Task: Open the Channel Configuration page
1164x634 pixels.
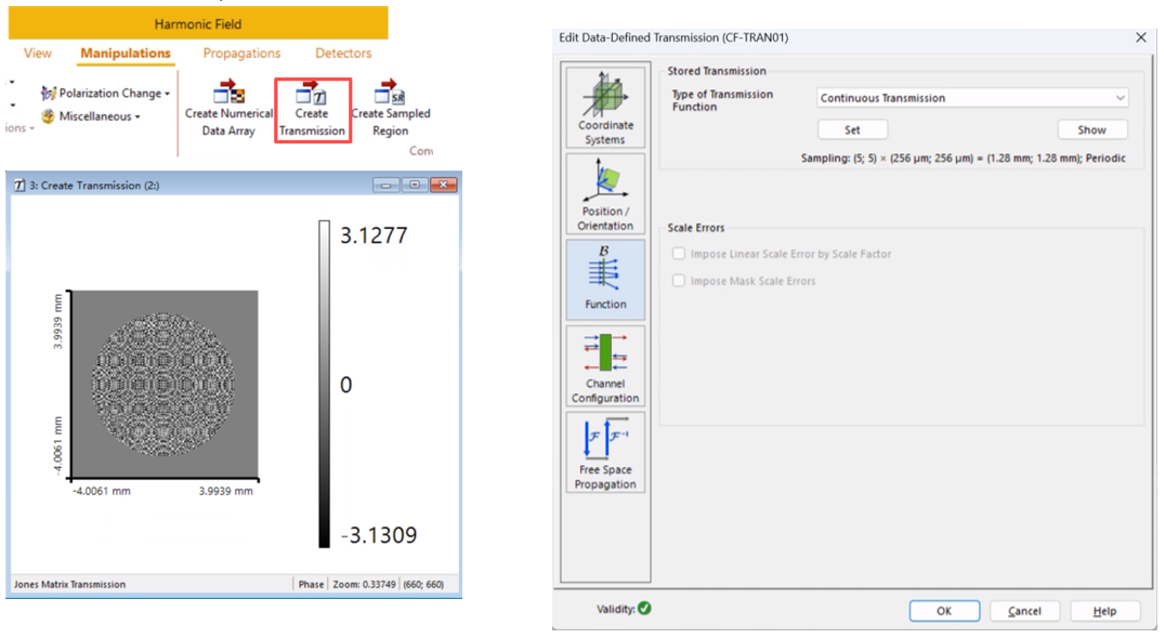Action: [x=605, y=366]
